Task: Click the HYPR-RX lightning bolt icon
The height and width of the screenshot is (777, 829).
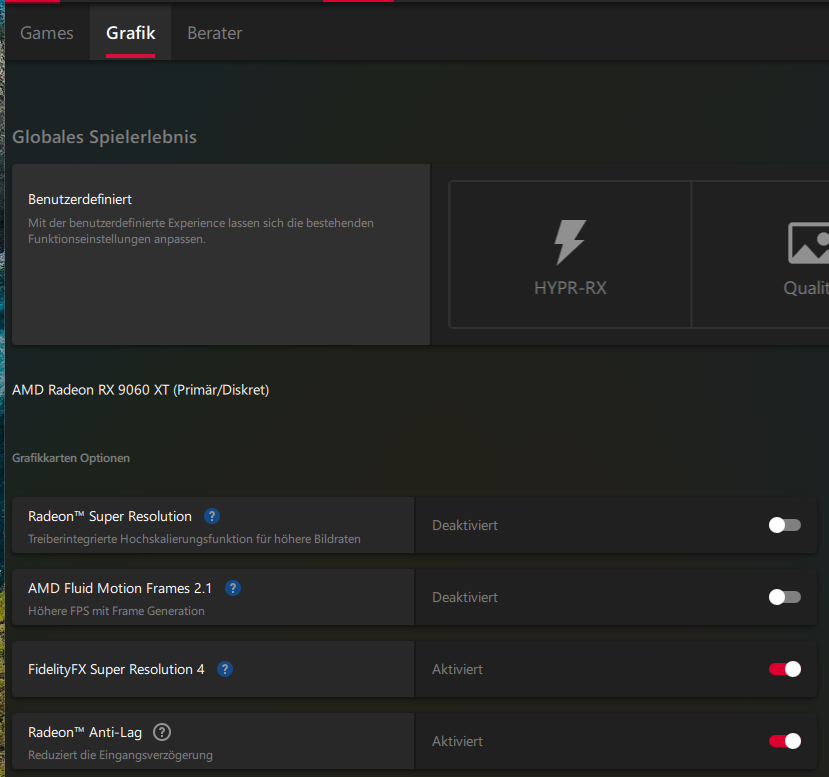Action: point(570,242)
